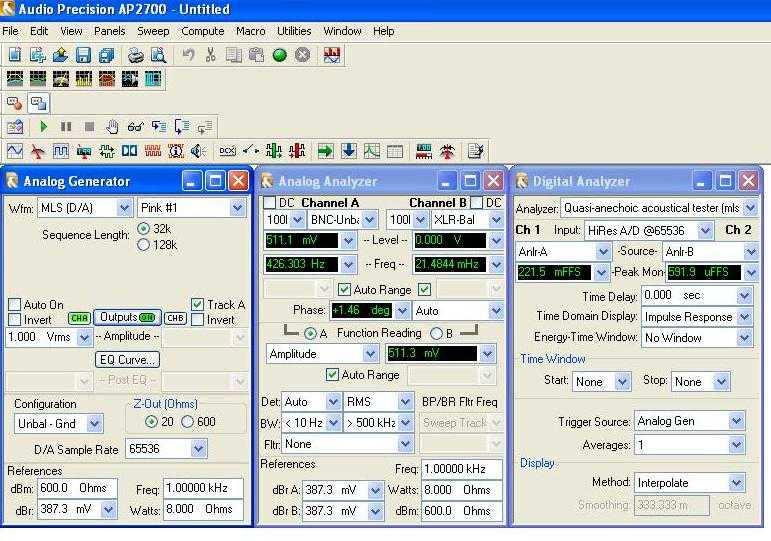Screen dimensions: 771x541
Task: Click Analog Analyzer Freq 1.00000 kHz reference field
Action: click(x=462, y=469)
